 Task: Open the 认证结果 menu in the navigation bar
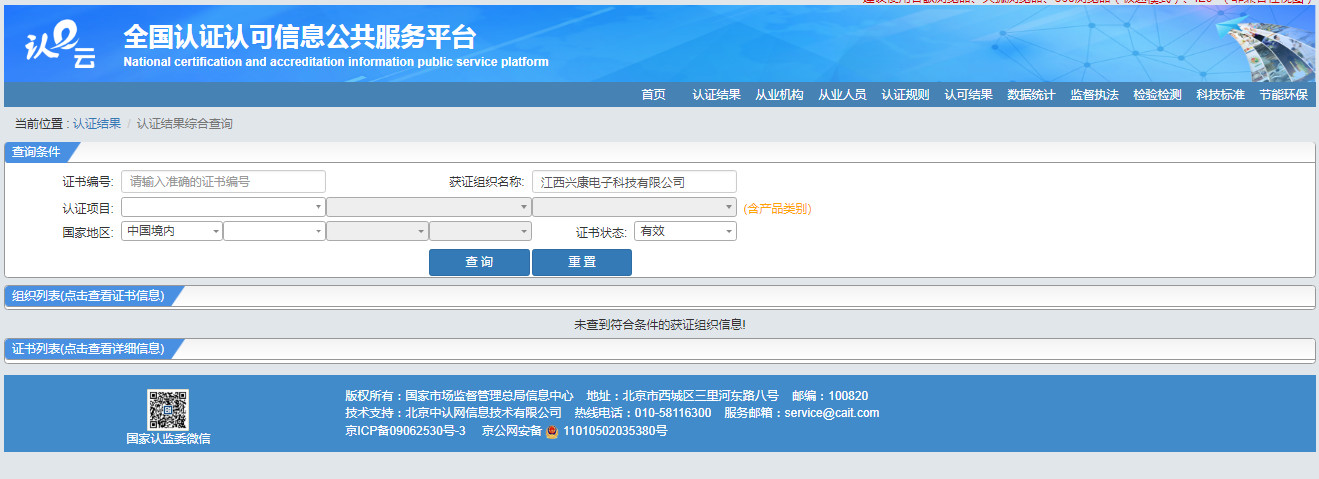pyautogui.click(x=717, y=95)
